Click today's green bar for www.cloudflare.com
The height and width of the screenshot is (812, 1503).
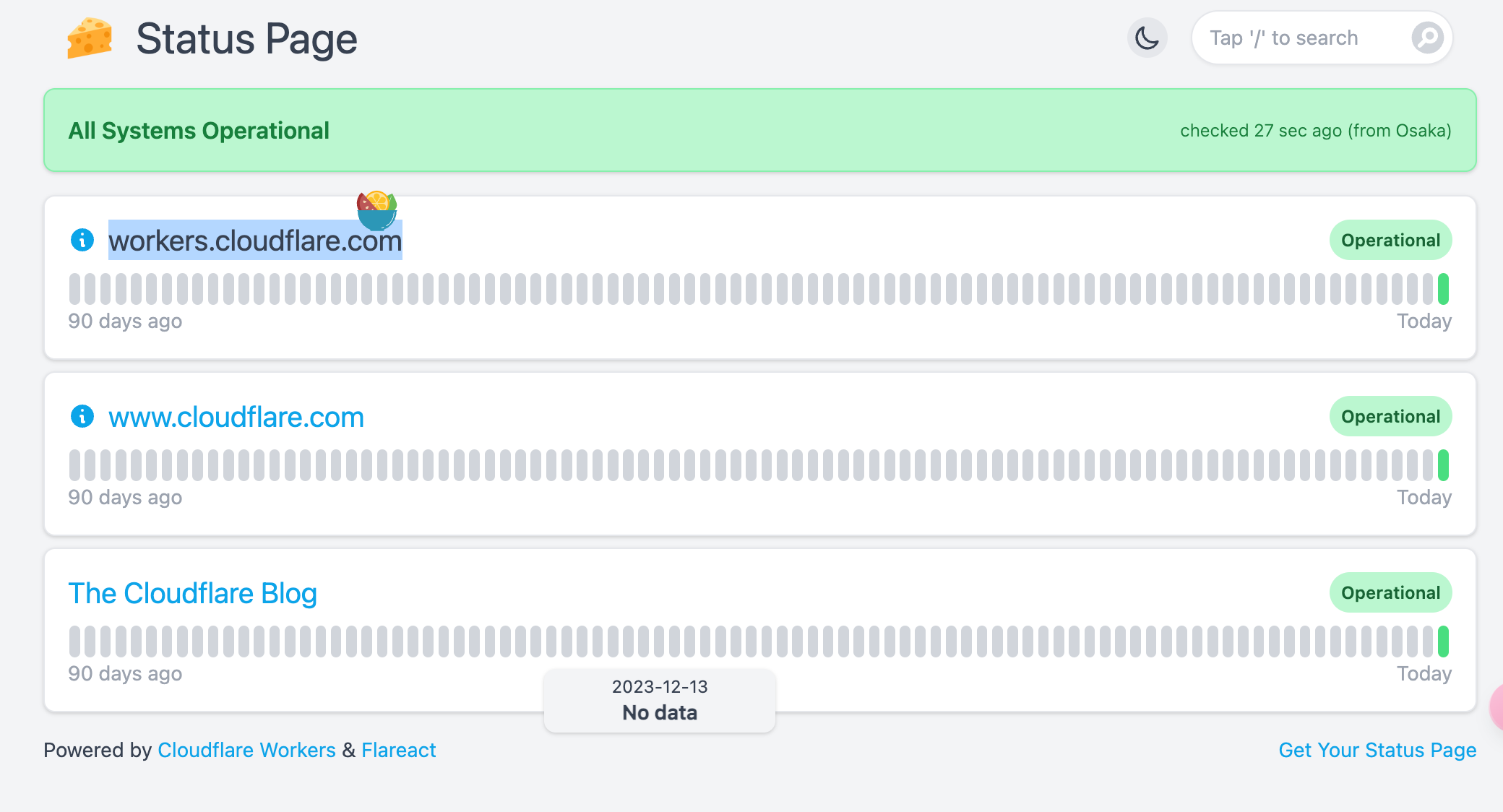[1443, 465]
